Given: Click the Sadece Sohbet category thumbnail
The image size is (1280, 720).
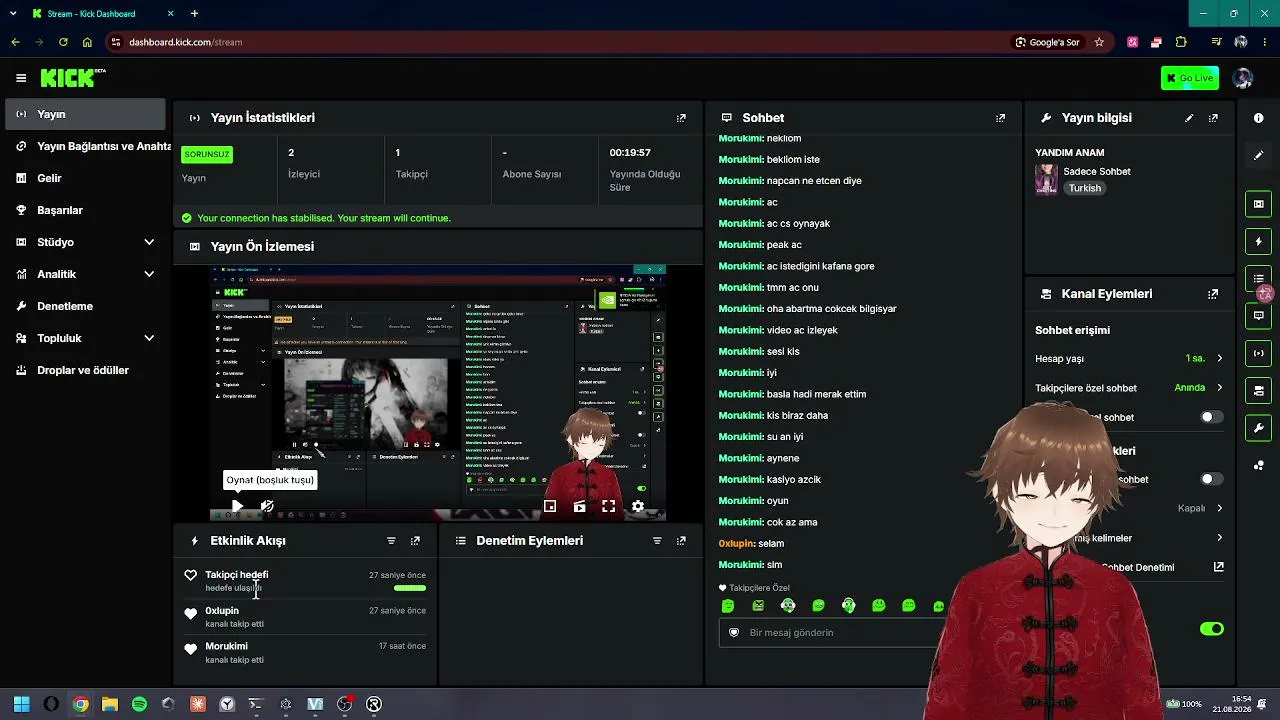Looking at the screenshot, I should coord(1046,179).
